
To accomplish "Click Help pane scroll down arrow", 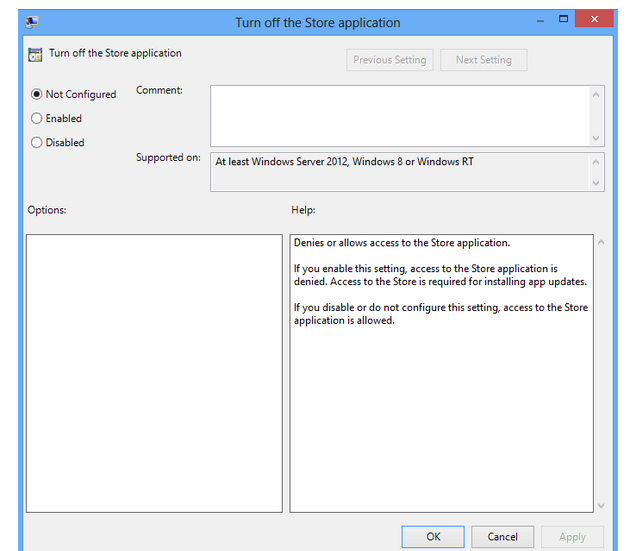I will pyautogui.click(x=601, y=506).
